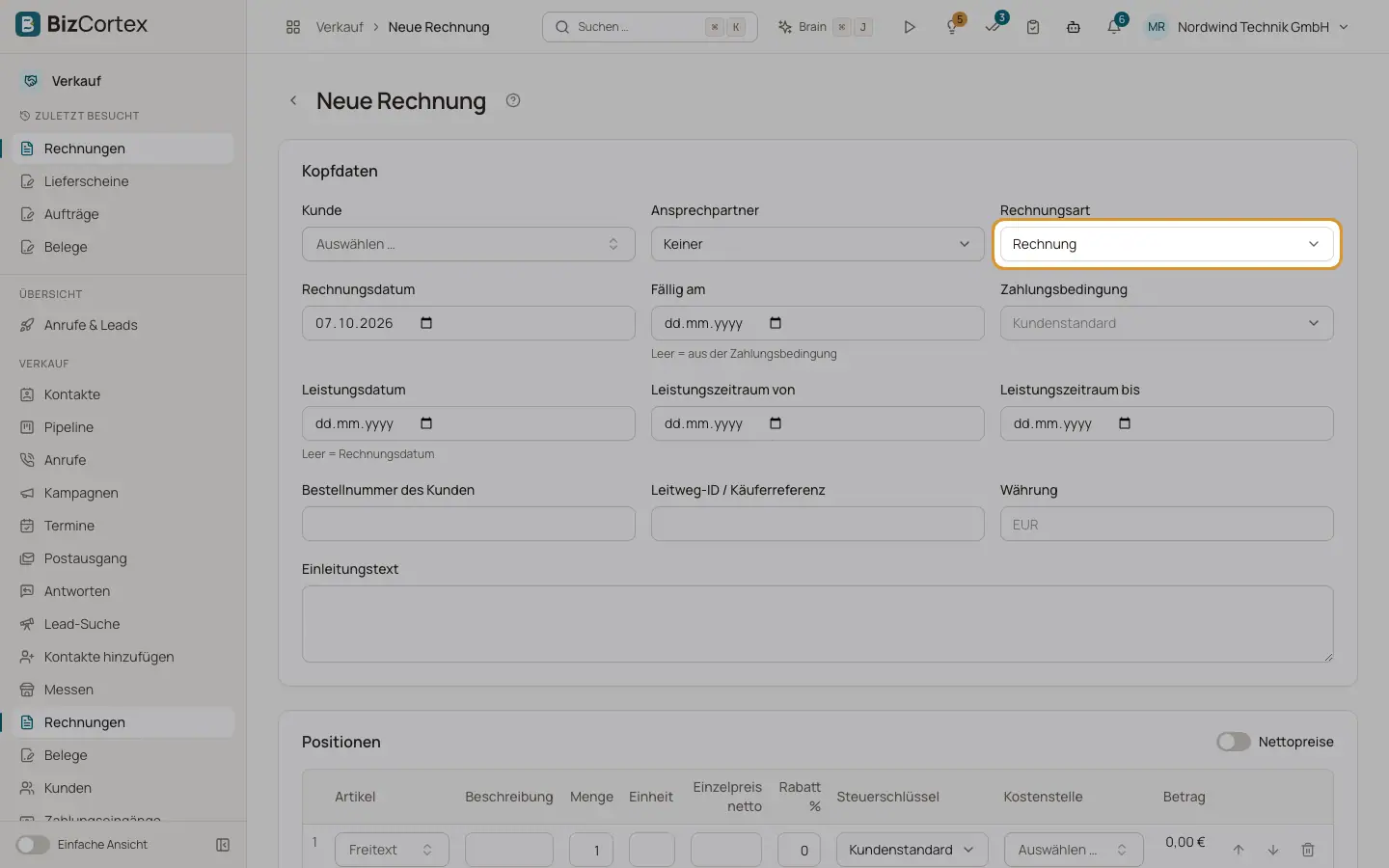Open the Kostenstelle dropdown in position 1
The image size is (1389, 868).
pos(1074,850)
